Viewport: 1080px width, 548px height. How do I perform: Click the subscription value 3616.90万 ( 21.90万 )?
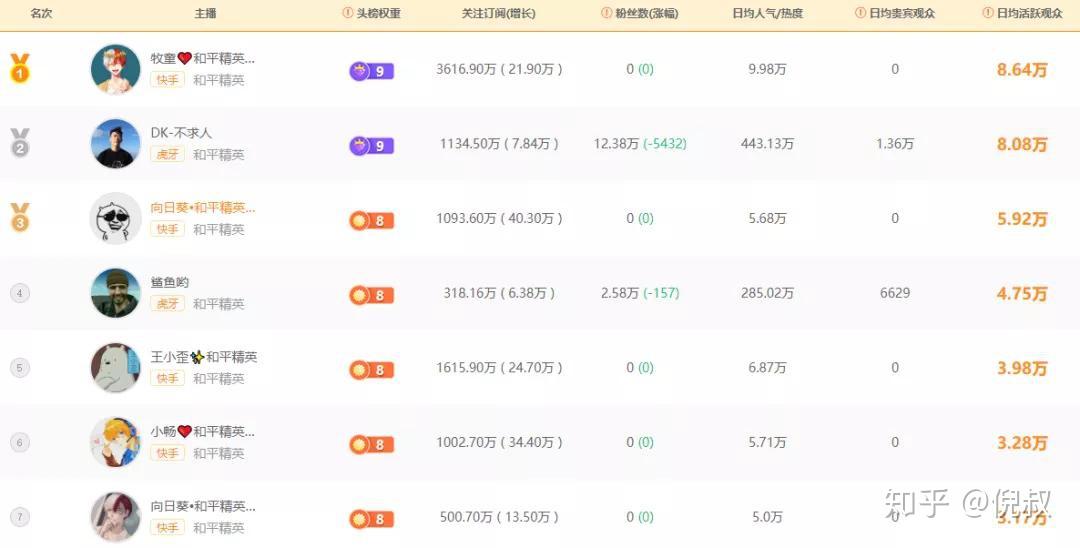(x=499, y=69)
